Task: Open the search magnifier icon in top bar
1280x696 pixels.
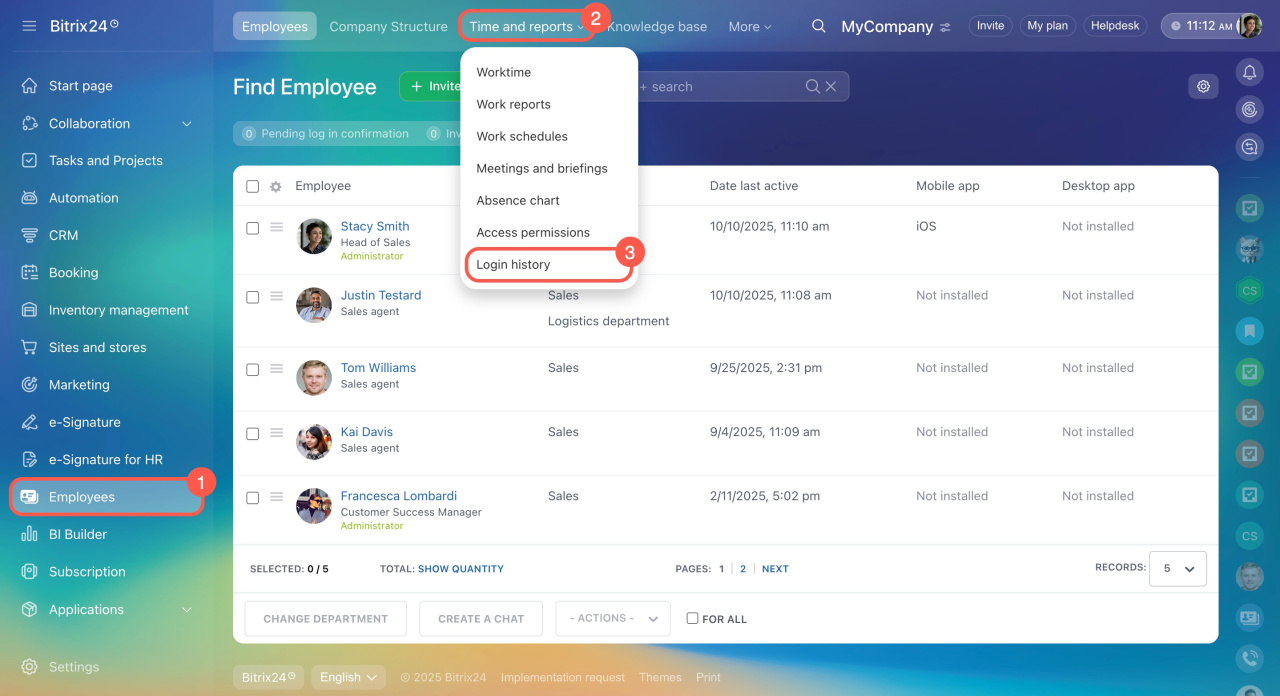Action: pyautogui.click(x=818, y=26)
